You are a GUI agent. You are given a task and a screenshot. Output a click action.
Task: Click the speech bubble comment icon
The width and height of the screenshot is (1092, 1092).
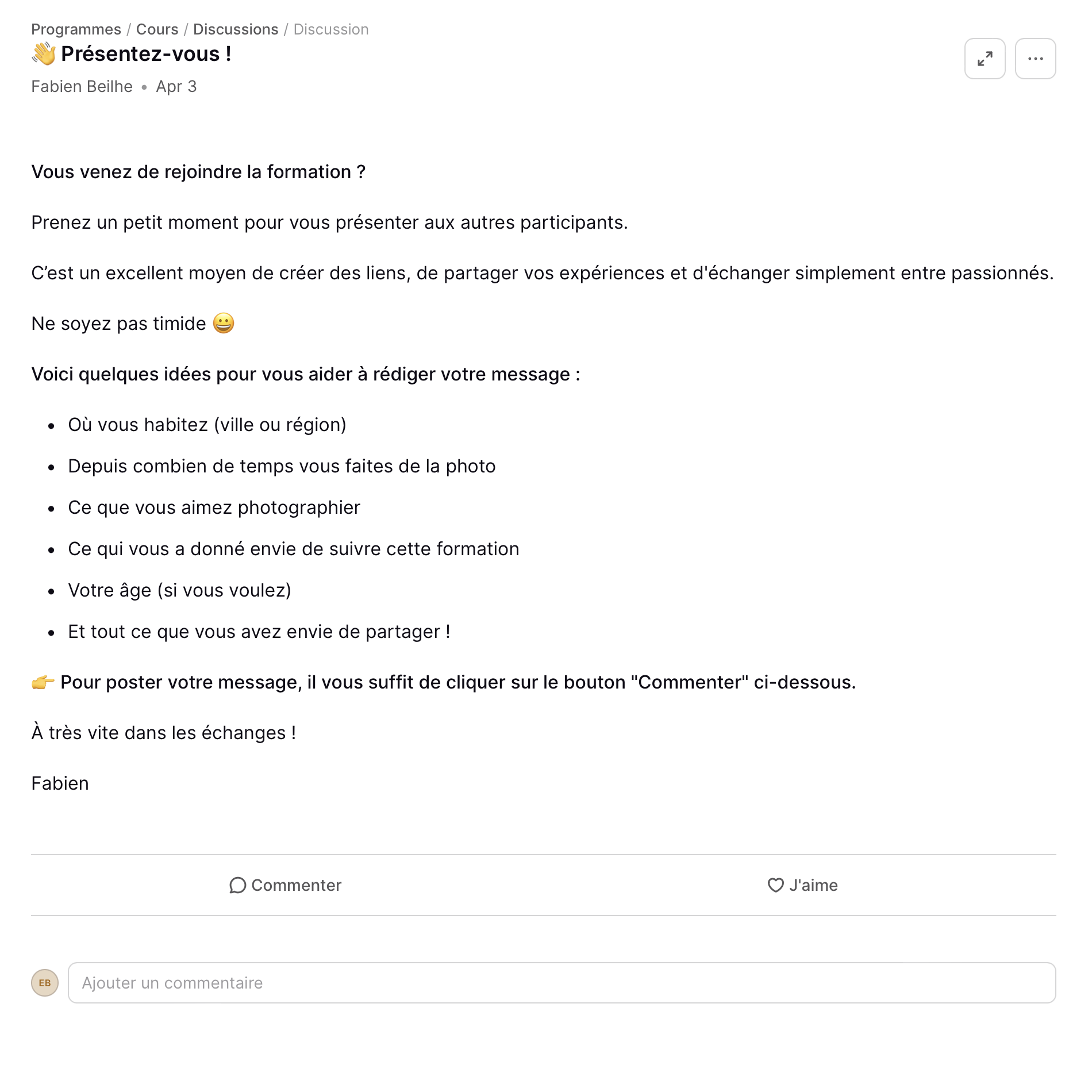237,885
